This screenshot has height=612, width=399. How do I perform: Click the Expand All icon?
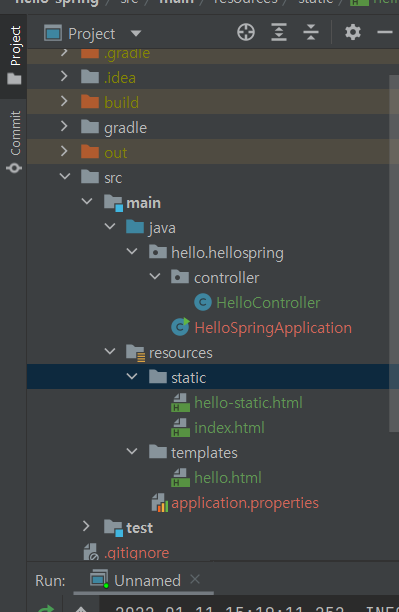279,32
